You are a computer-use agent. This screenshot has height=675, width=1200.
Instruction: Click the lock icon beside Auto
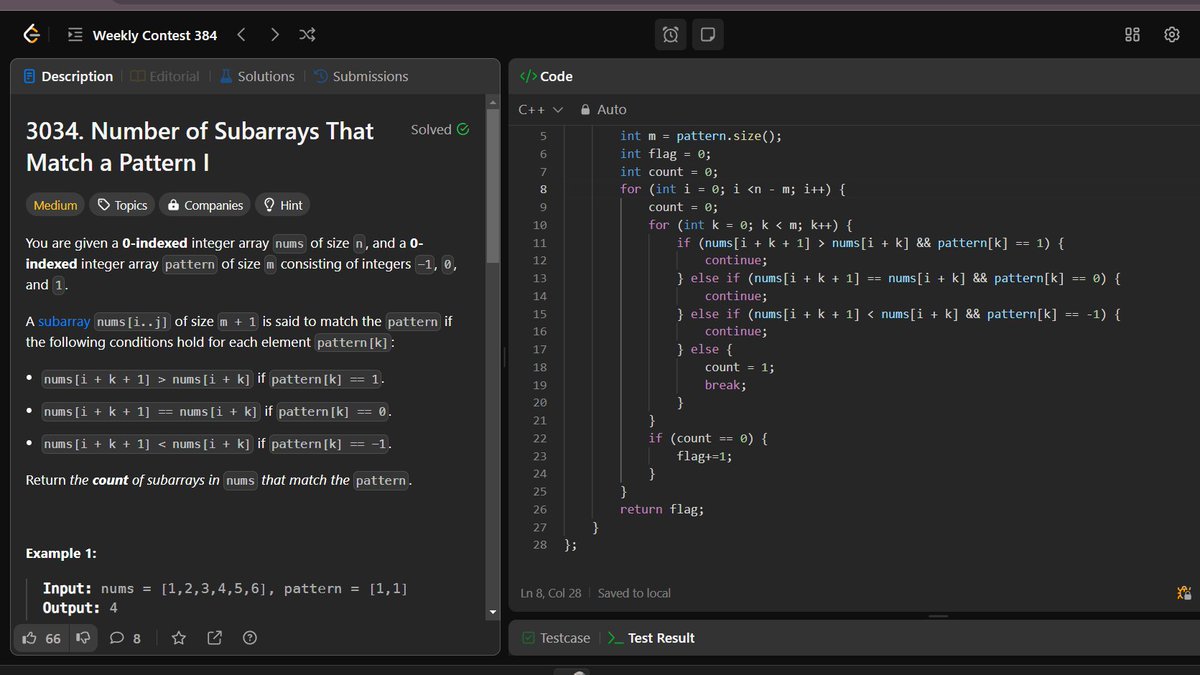(586, 110)
